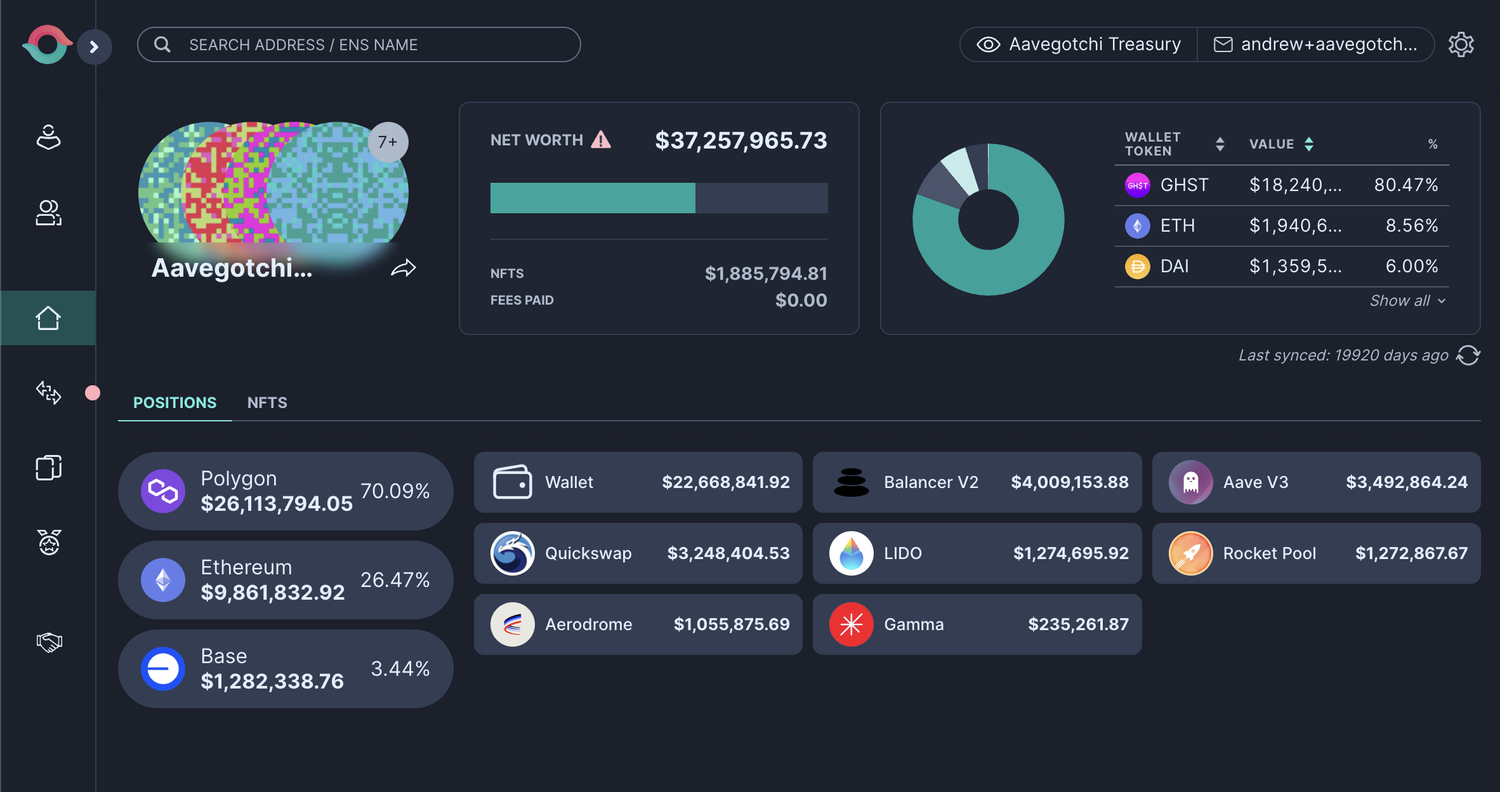Click the NFTS value $1,885,794.81
This screenshot has width=1500, height=792.
coord(766,274)
